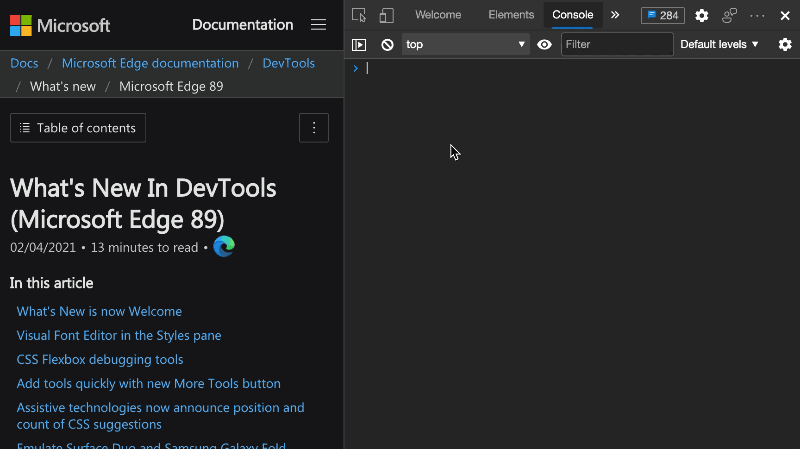Viewport: 800px width, 449px height.
Task: Open the DevTools breadcrumb link
Action: click(288, 63)
